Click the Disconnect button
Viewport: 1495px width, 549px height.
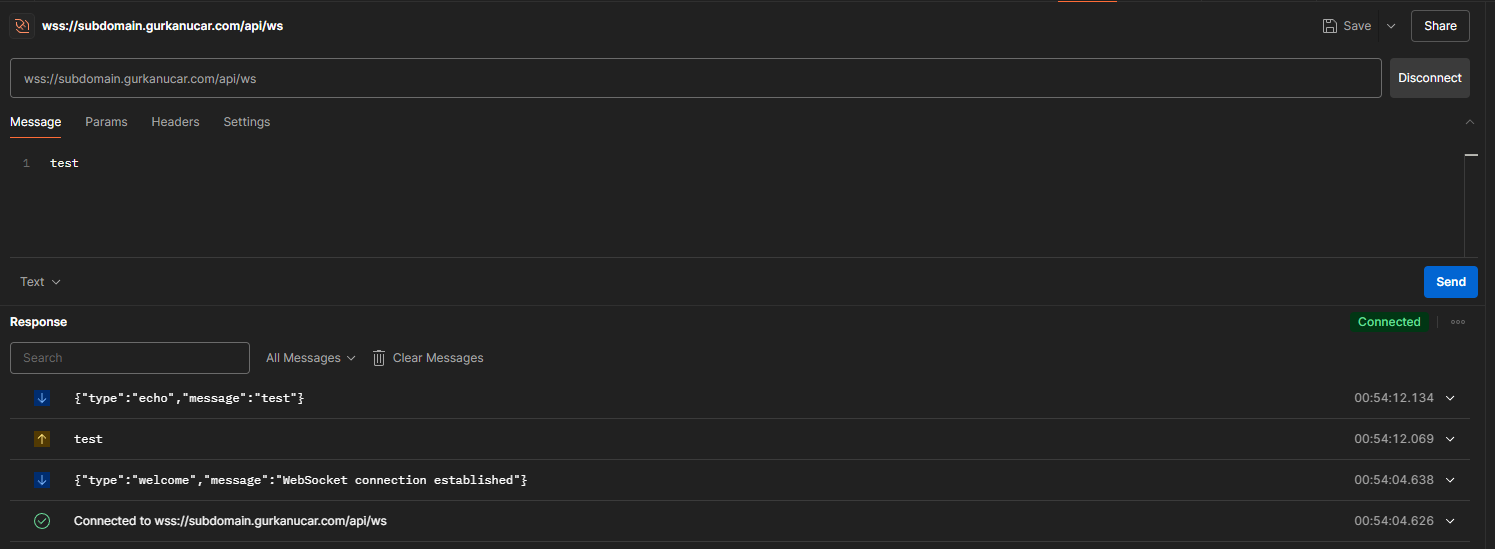tap(1430, 78)
